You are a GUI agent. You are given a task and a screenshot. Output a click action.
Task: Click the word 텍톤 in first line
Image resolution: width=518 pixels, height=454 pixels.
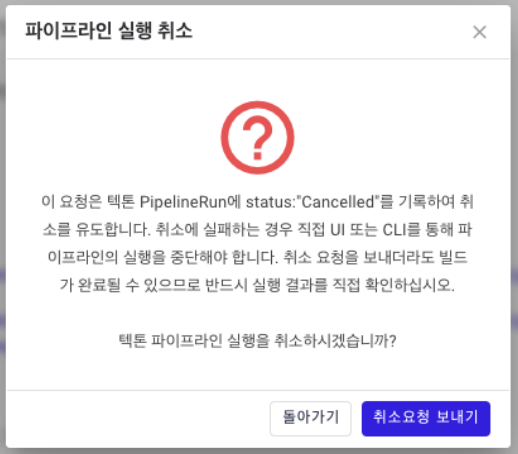tap(121, 202)
